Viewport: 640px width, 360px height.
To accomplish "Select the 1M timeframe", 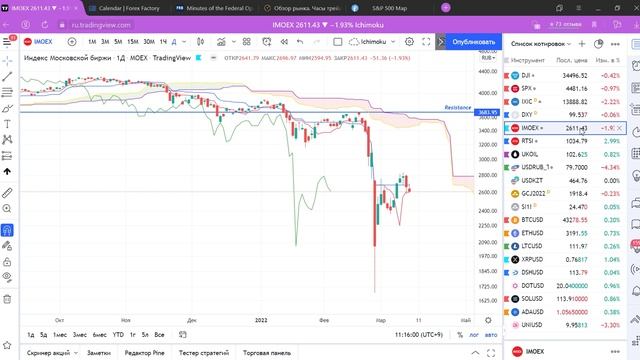I will (x=92, y=42).
